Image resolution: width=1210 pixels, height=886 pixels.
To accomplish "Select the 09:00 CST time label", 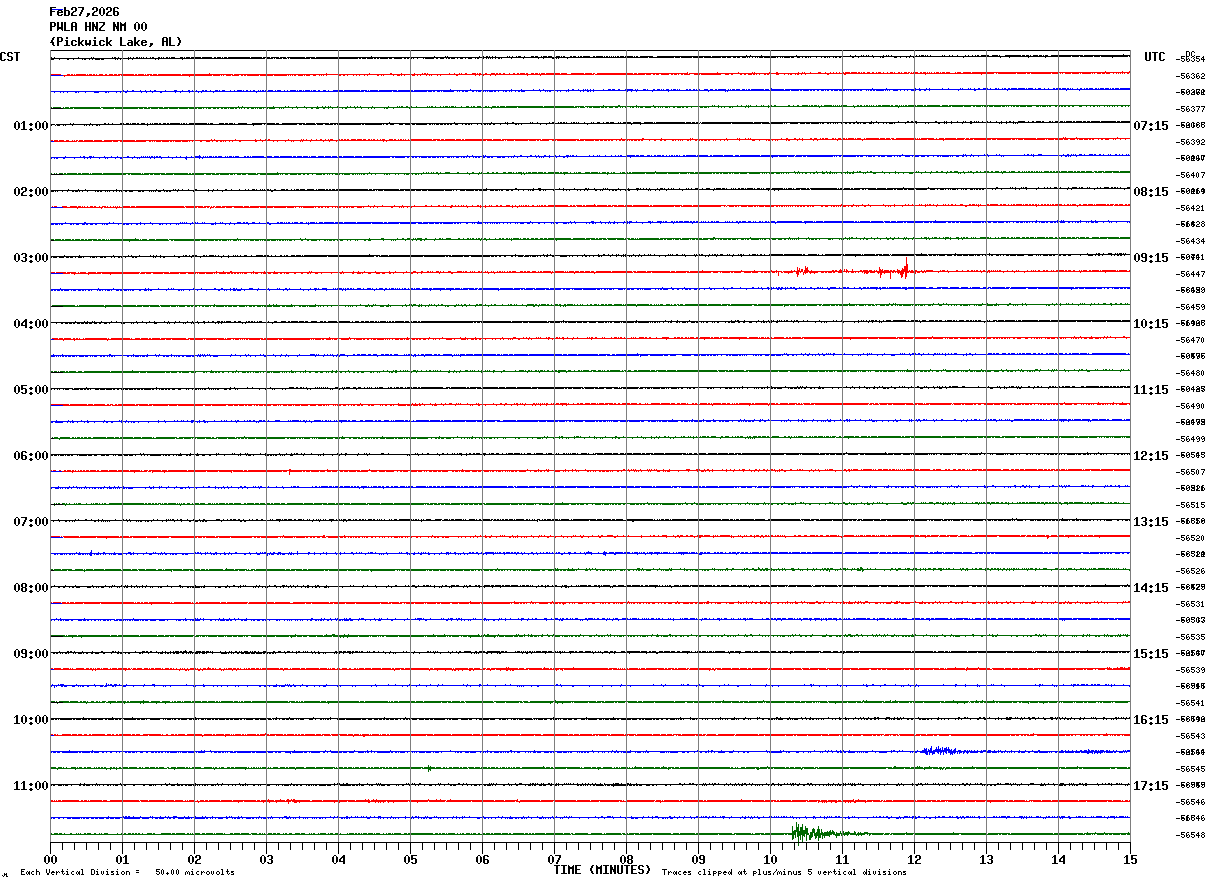I will coord(30,653).
